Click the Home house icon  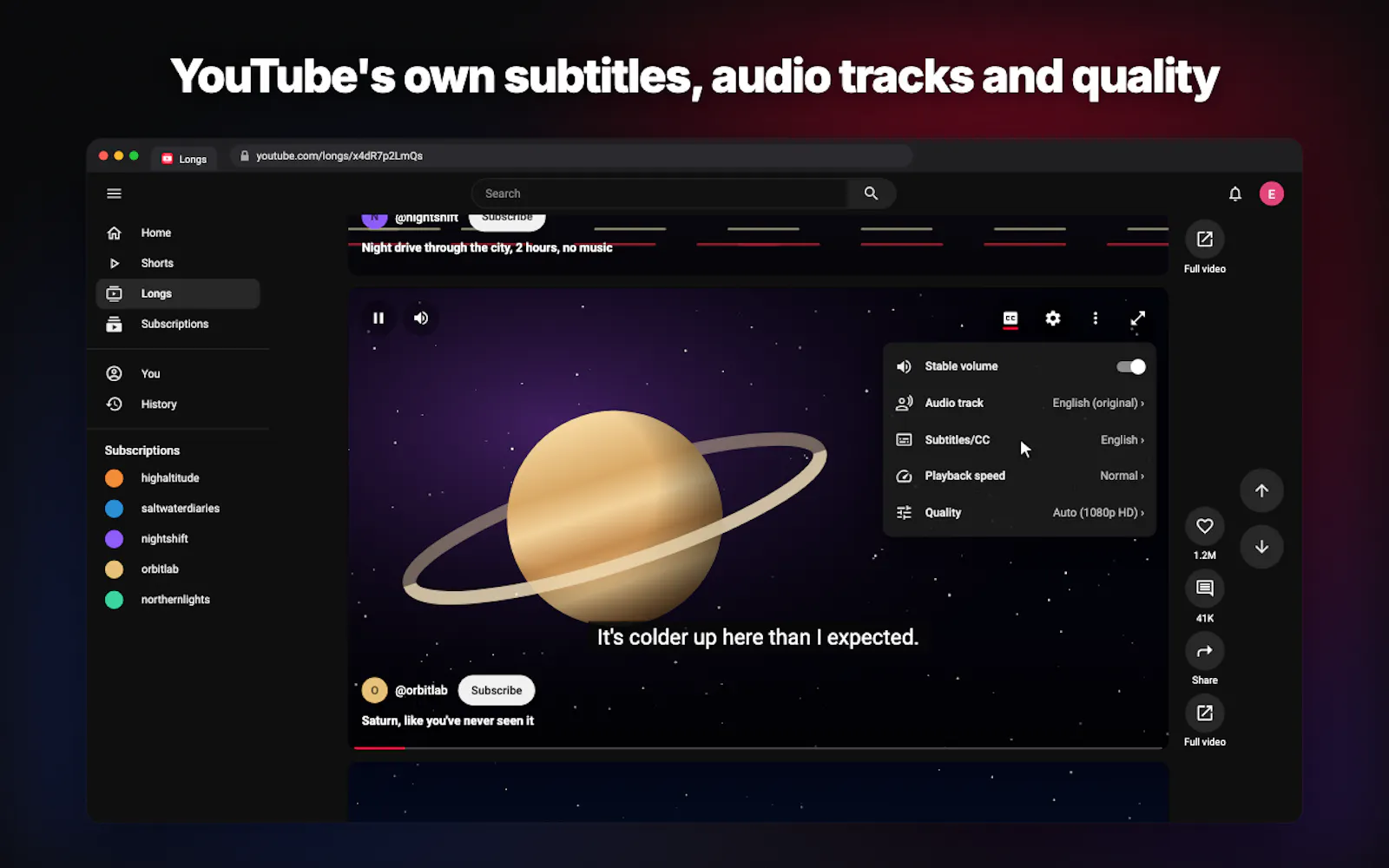coord(114,233)
